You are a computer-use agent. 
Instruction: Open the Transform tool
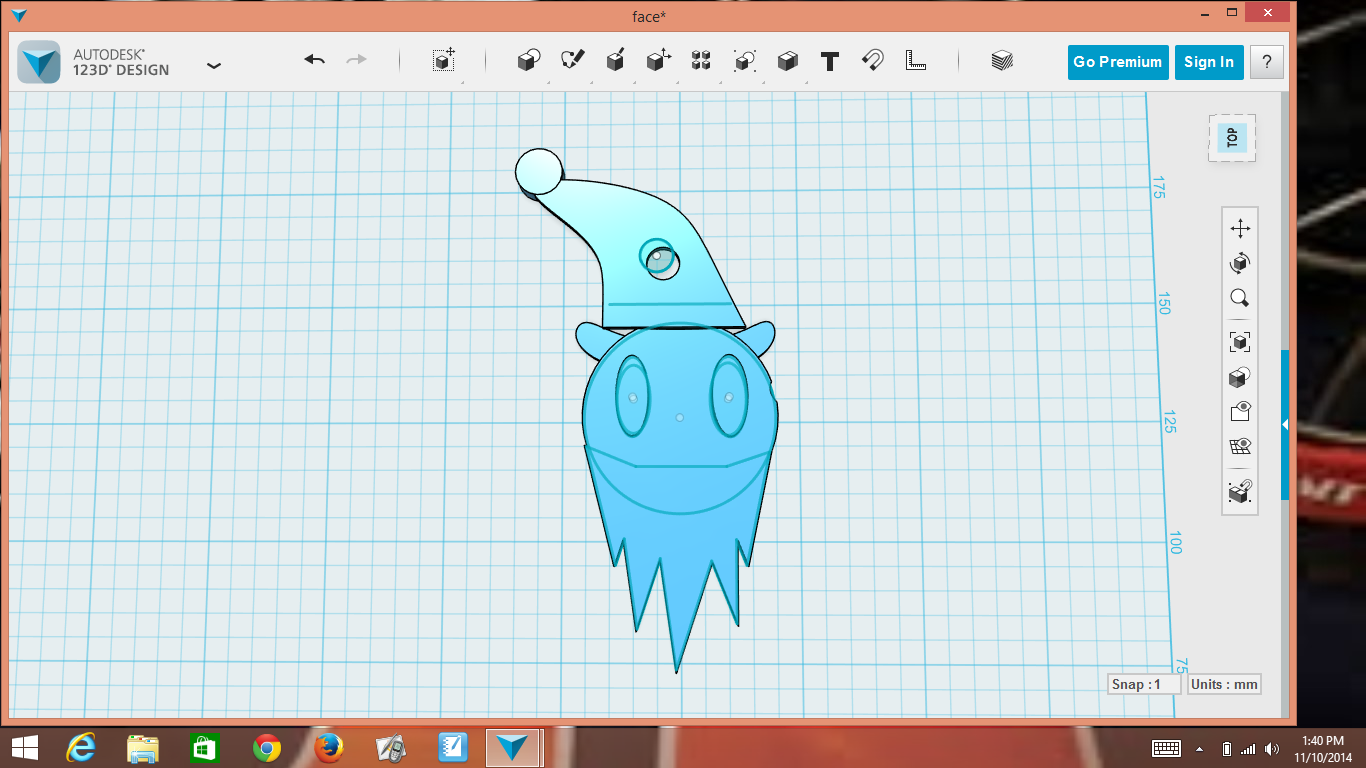click(x=444, y=60)
